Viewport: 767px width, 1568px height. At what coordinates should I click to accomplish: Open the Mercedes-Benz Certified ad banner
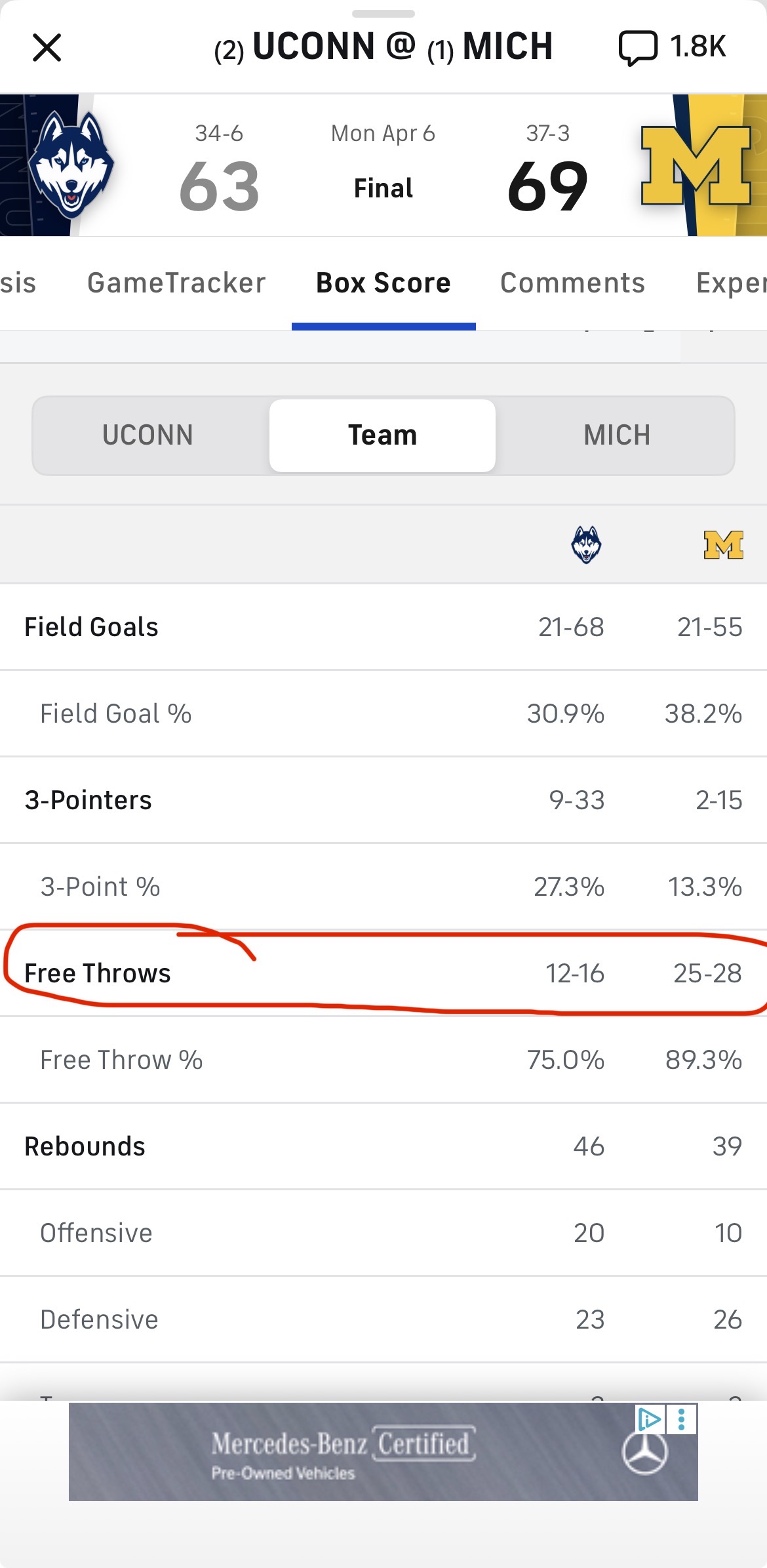(383, 1451)
